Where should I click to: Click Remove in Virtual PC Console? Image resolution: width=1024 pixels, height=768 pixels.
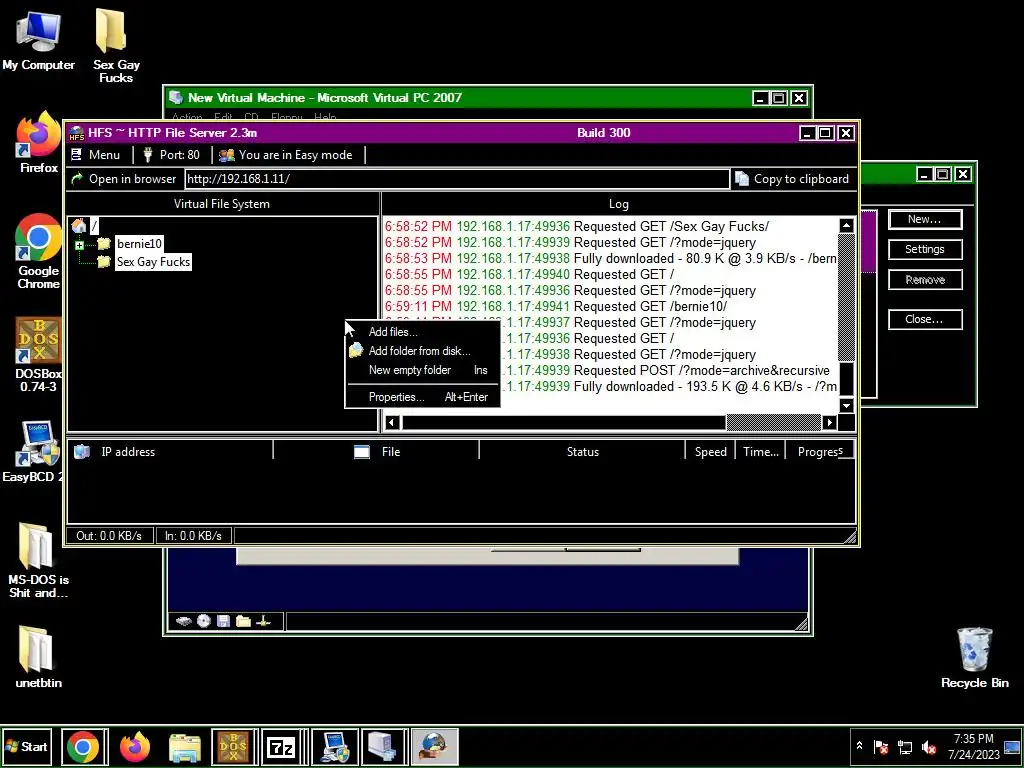(925, 280)
